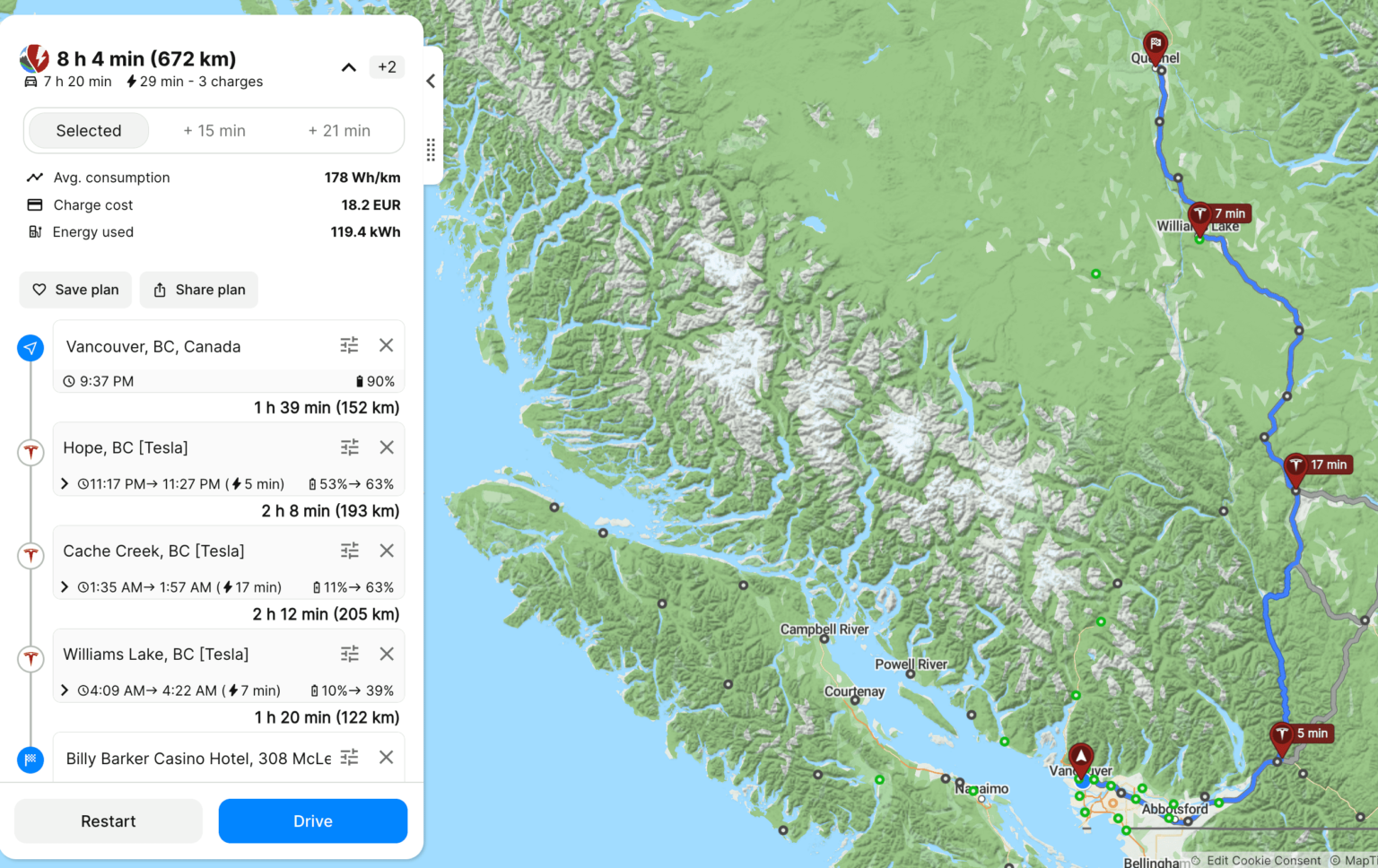
Task: Click the Cache Creek 17 min map marker
Action: (1295, 468)
